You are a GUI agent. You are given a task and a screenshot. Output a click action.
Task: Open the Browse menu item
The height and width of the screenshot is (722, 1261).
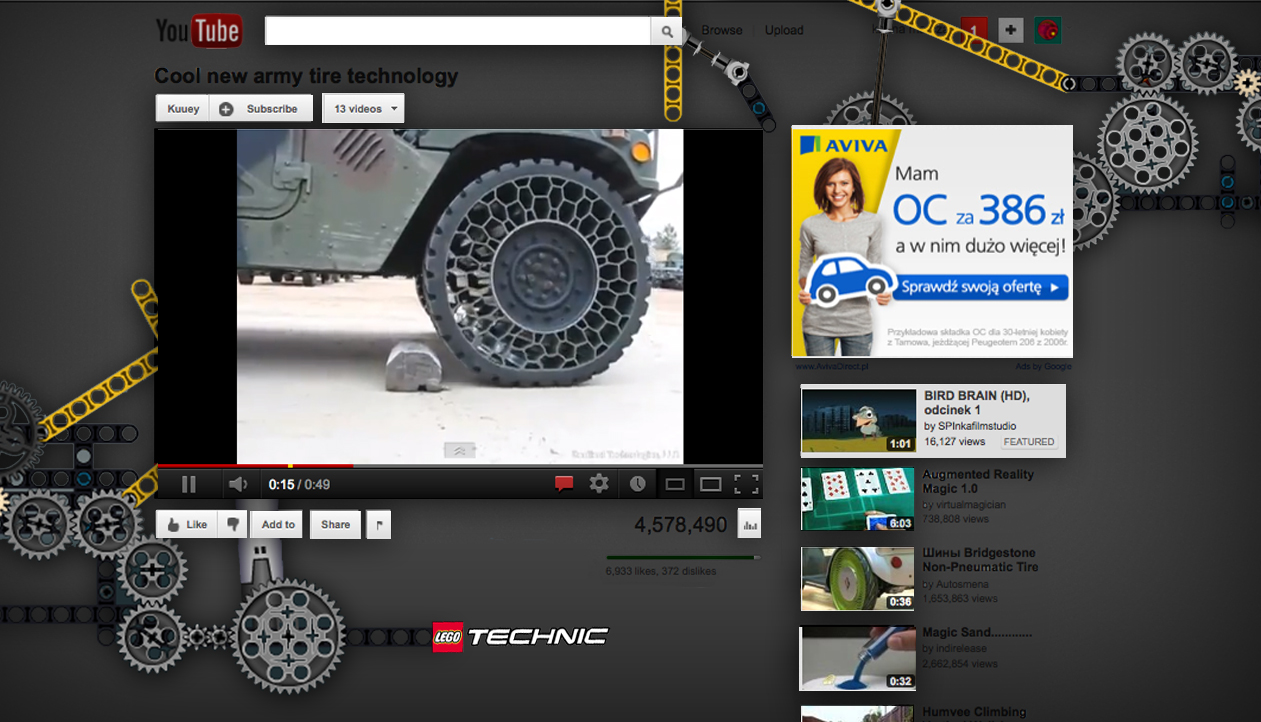722,30
